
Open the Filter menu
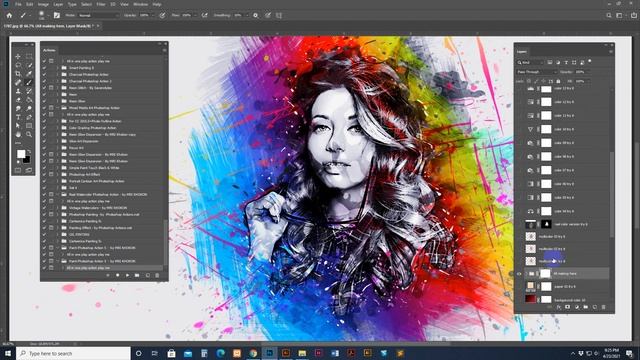pos(101,4)
